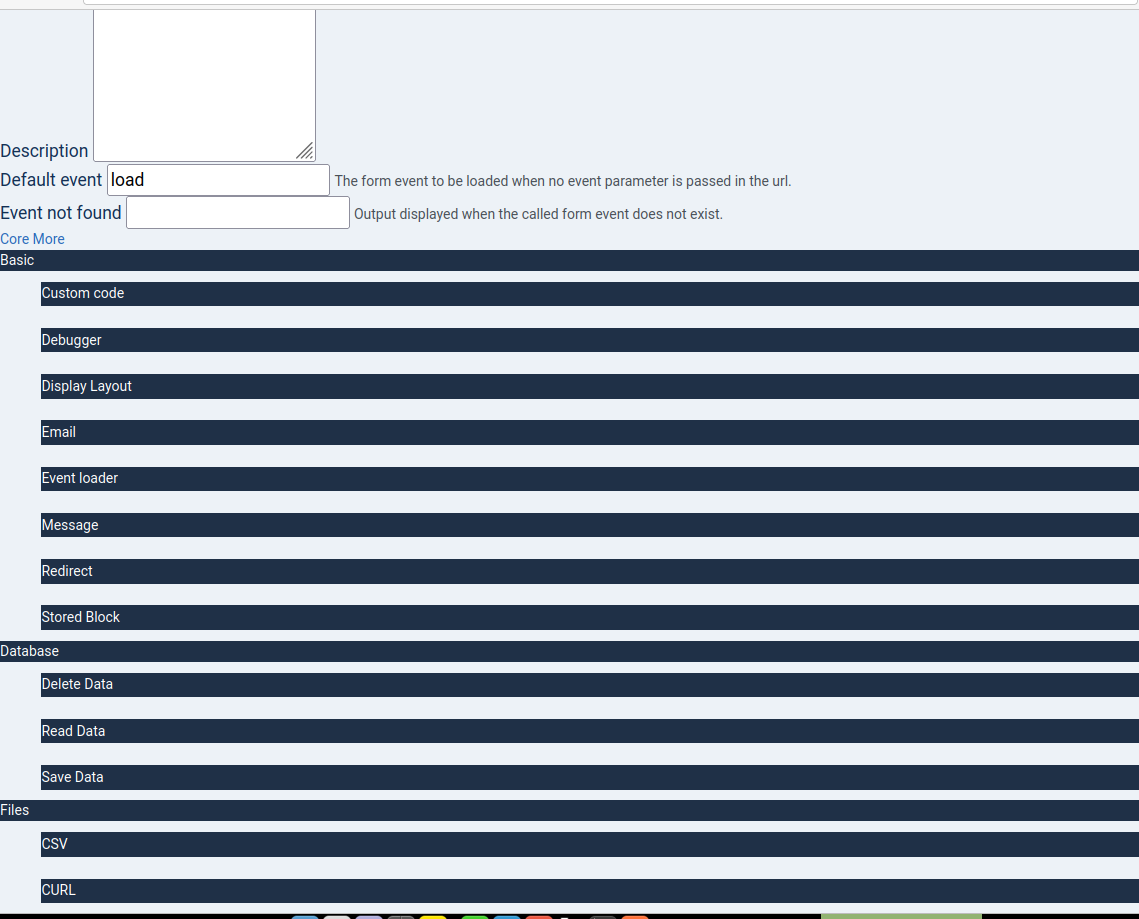Click the Event not found label

[60, 213]
